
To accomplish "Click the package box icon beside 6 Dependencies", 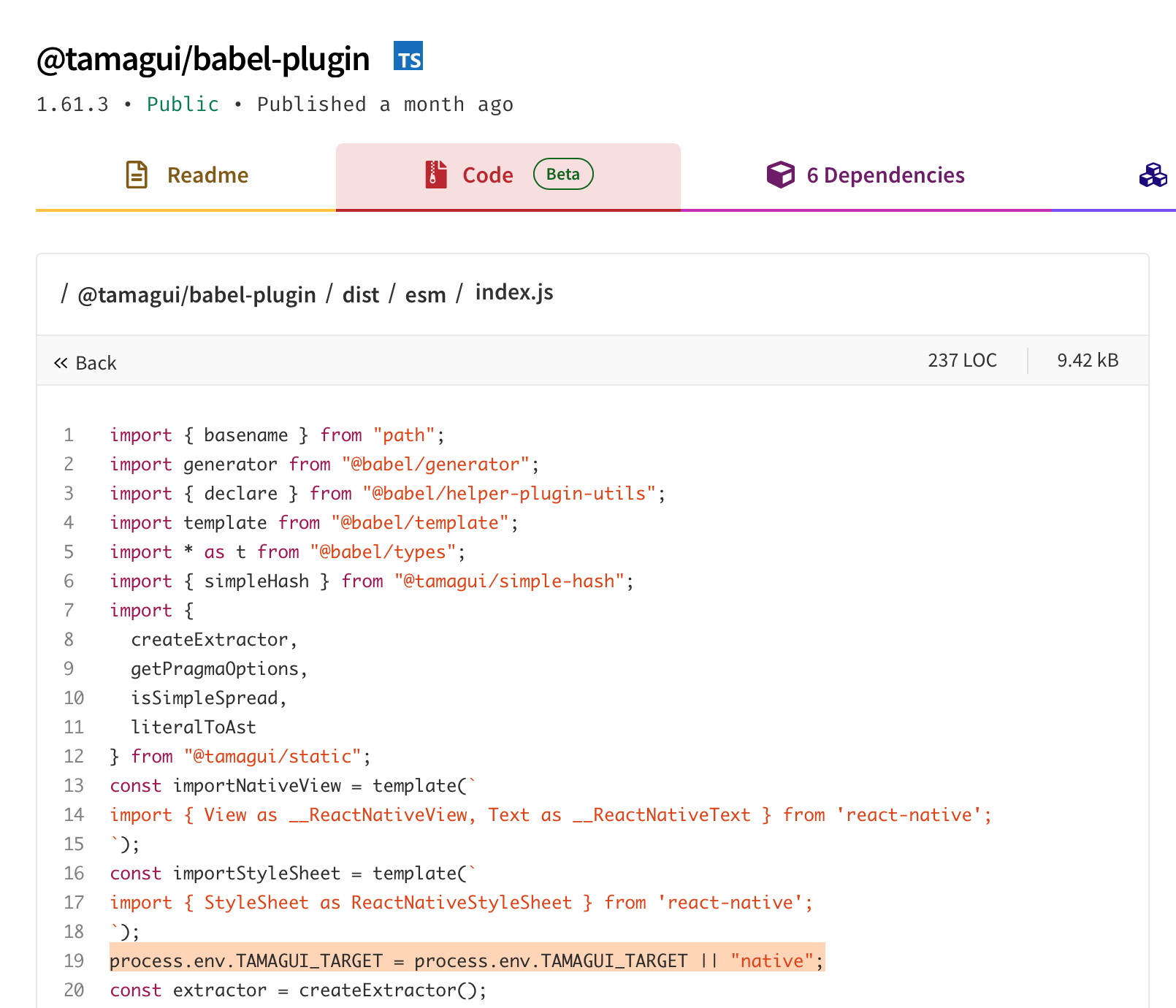I will click(x=780, y=175).
